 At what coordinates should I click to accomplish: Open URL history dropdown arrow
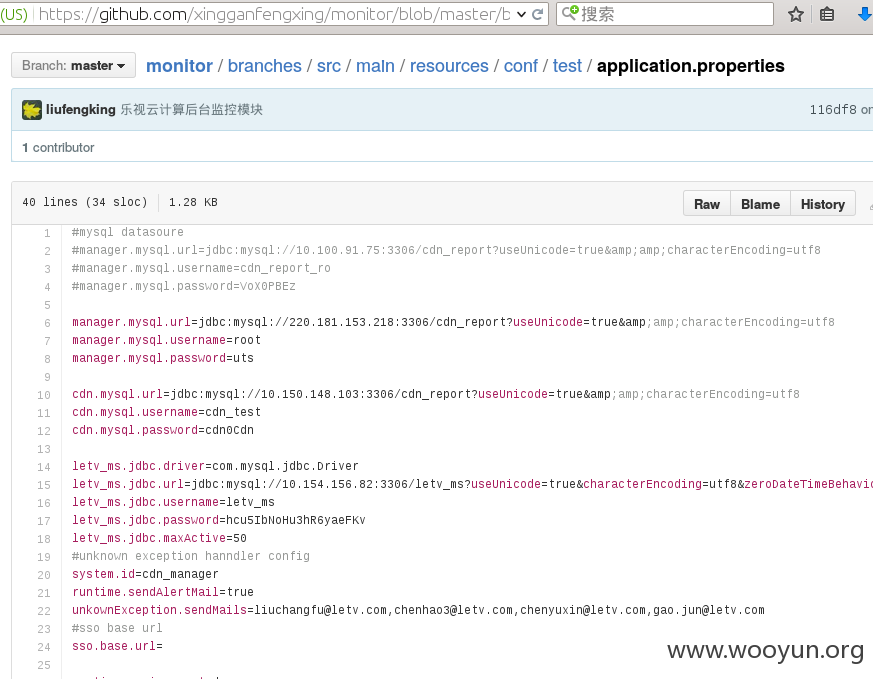pyautogui.click(x=521, y=14)
